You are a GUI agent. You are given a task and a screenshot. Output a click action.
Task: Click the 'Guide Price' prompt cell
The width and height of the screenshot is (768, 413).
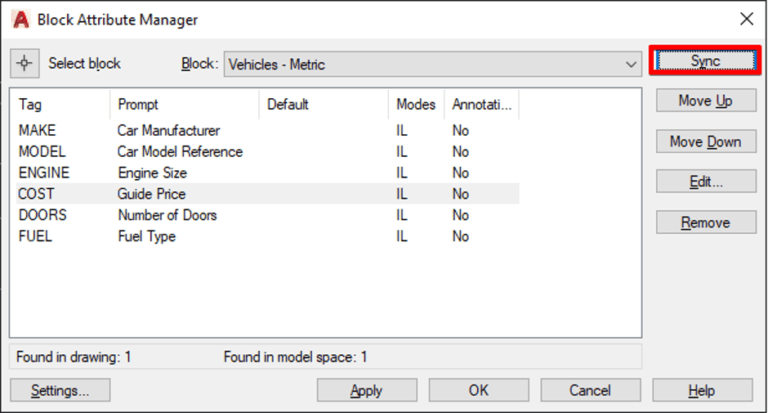[x=151, y=194]
